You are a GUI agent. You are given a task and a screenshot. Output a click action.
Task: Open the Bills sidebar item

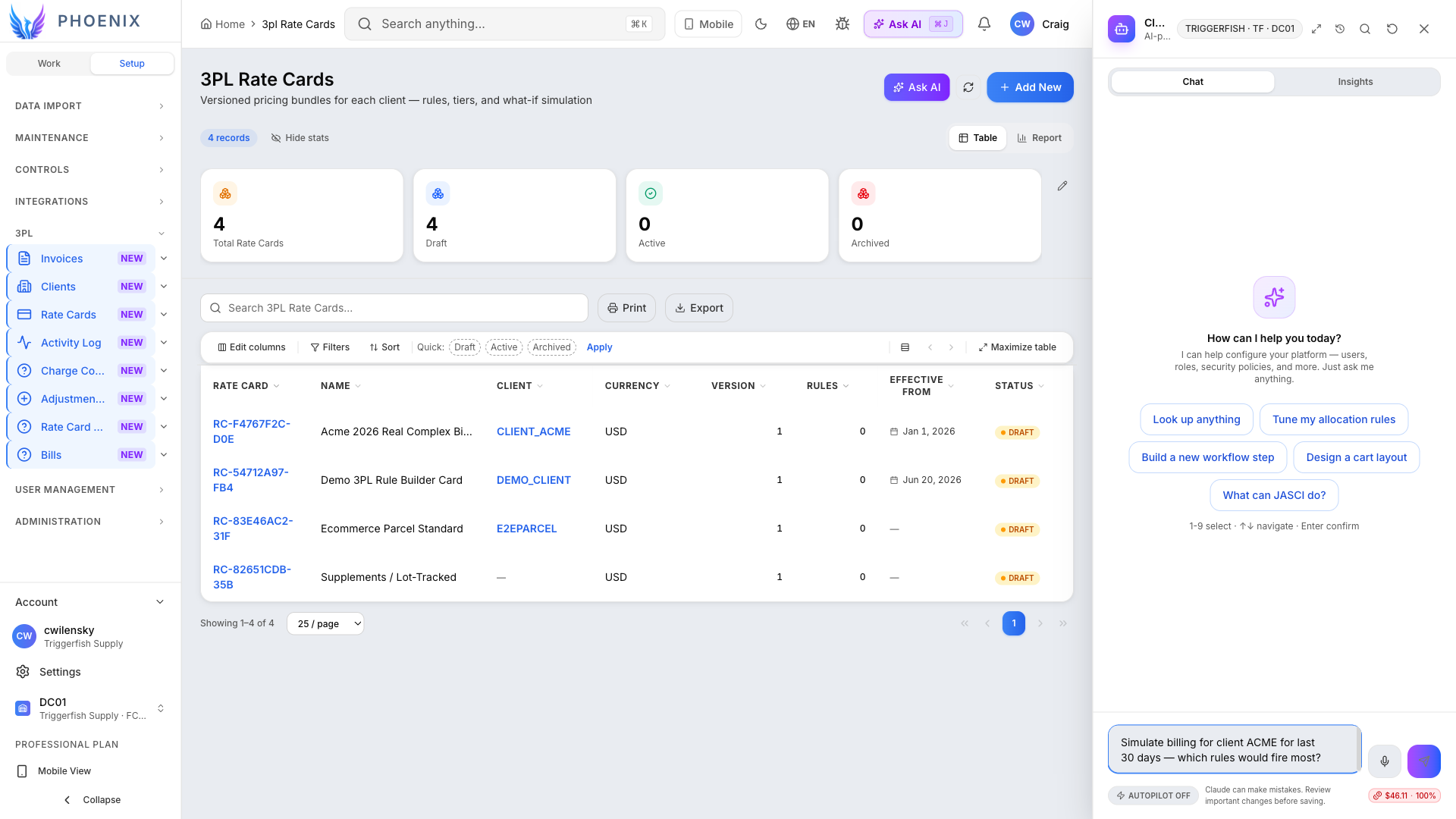[80, 455]
